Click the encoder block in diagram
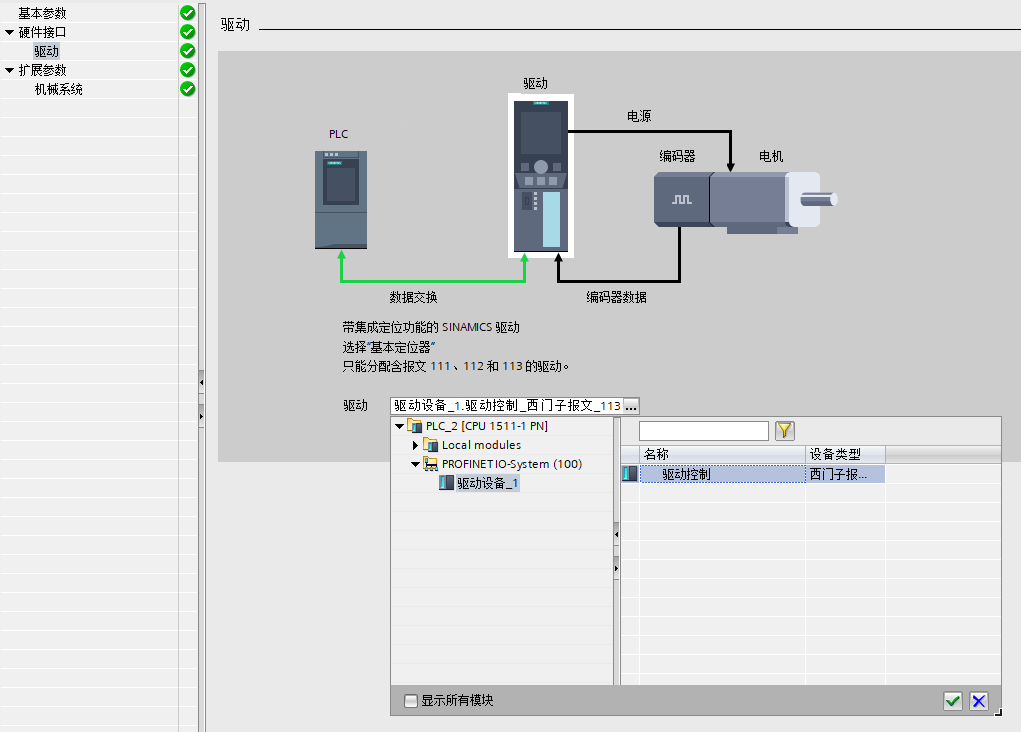Viewport: 1021px width, 732px height. [x=682, y=199]
